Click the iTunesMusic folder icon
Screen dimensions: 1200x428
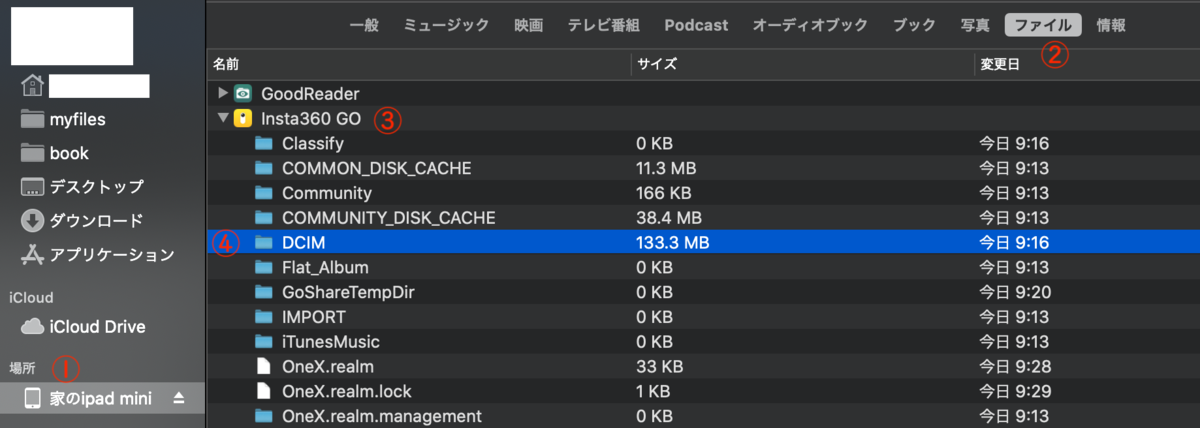tap(264, 341)
